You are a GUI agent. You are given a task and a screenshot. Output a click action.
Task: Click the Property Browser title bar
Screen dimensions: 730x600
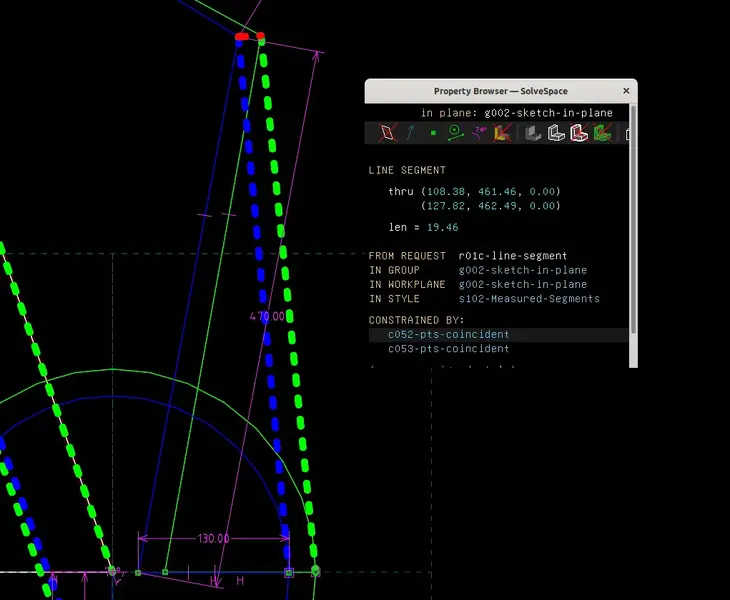500,91
